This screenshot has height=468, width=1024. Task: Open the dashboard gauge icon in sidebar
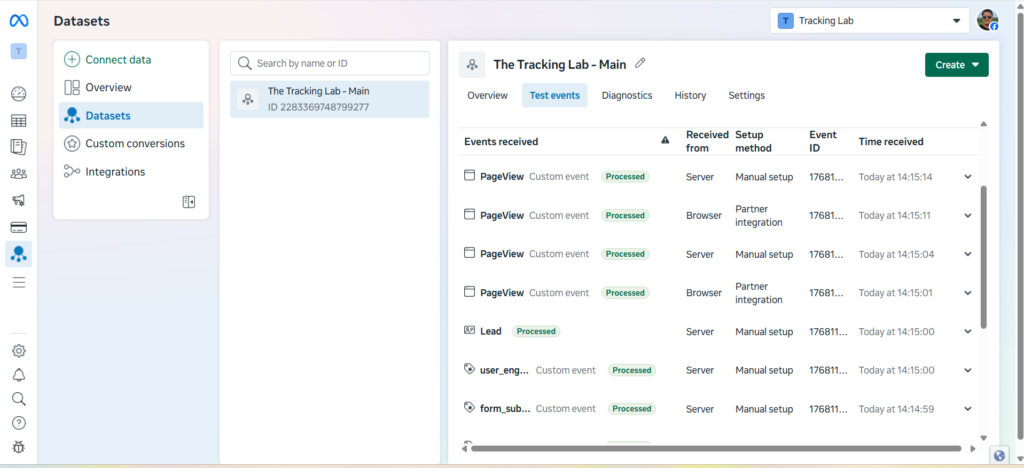point(18,94)
